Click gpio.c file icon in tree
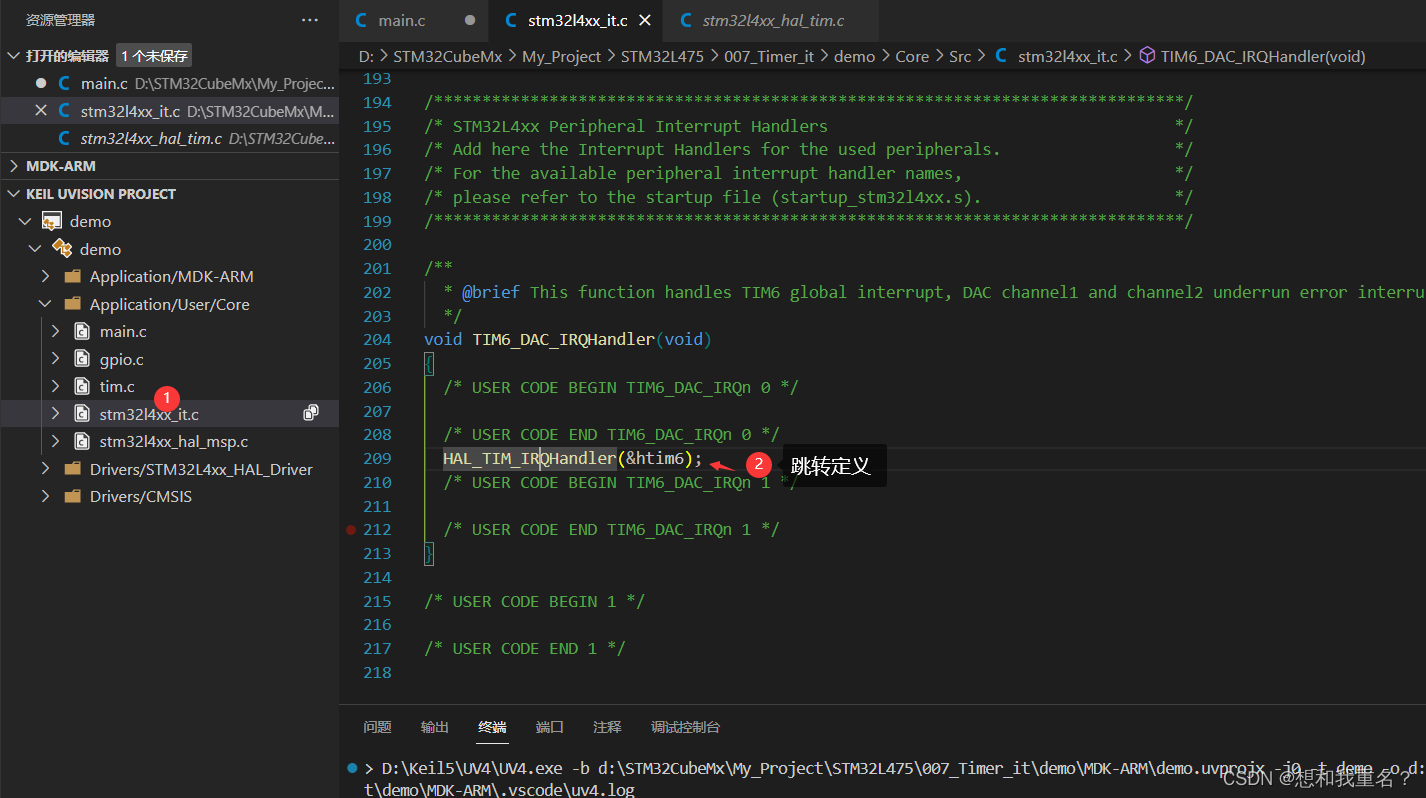 pos(83,359)
